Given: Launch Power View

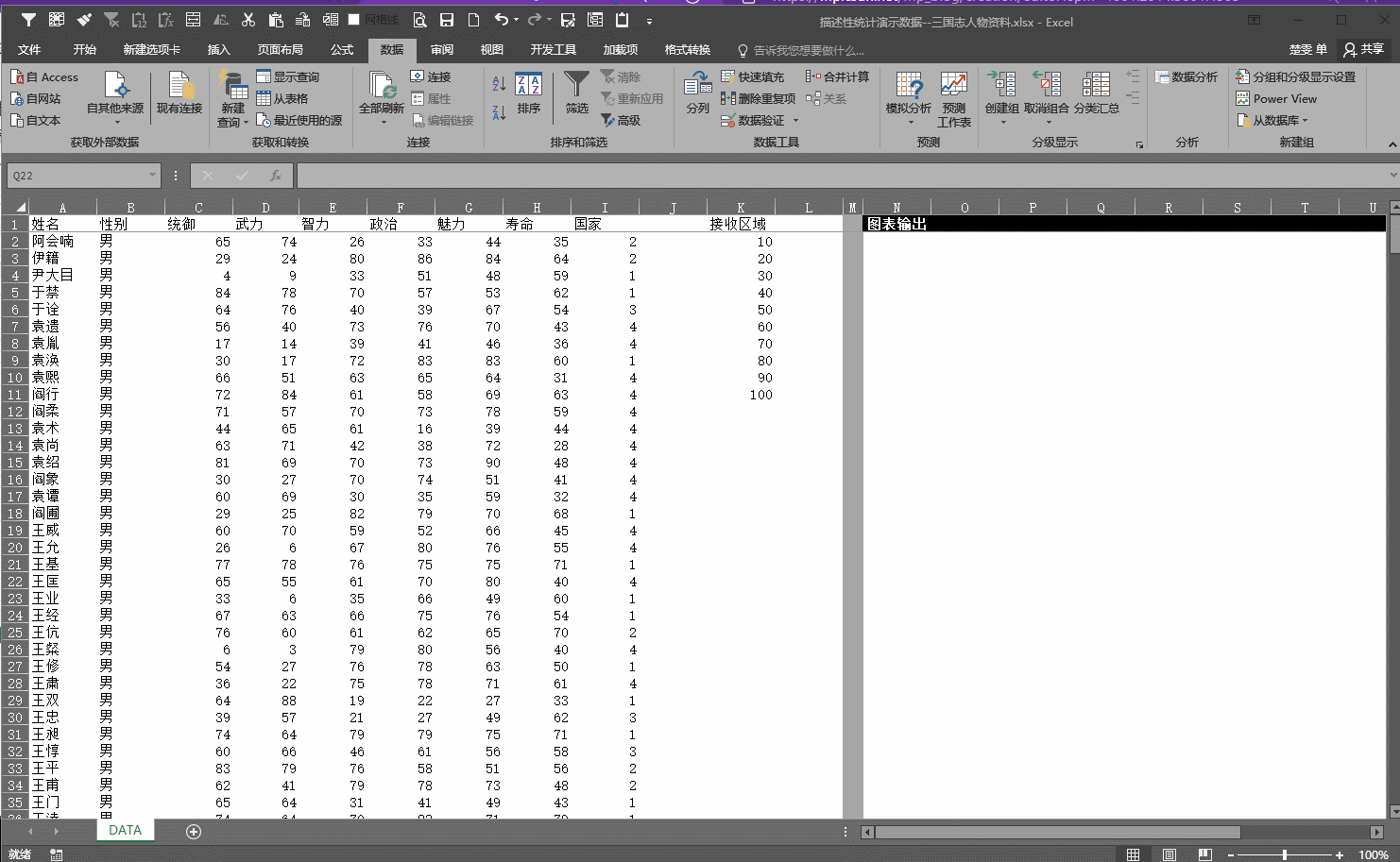Looking at the screenshot, I should [x=1276, y=99].
